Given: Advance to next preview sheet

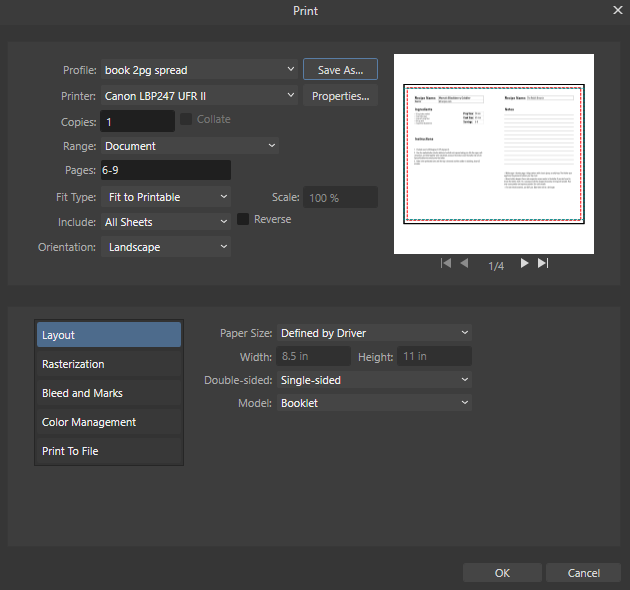Looking at the screenshot, I should 524,263.
